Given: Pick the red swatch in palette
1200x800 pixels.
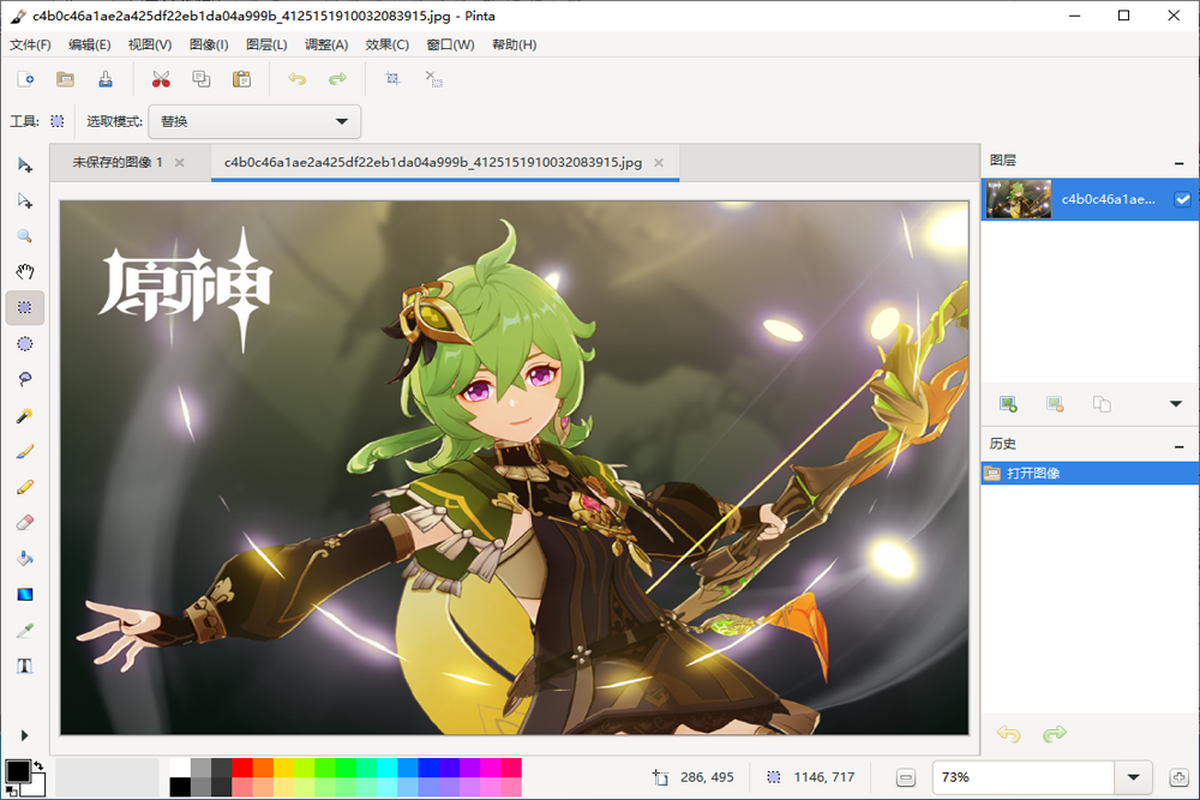Looking at the screenshot, I should [242, 767].
